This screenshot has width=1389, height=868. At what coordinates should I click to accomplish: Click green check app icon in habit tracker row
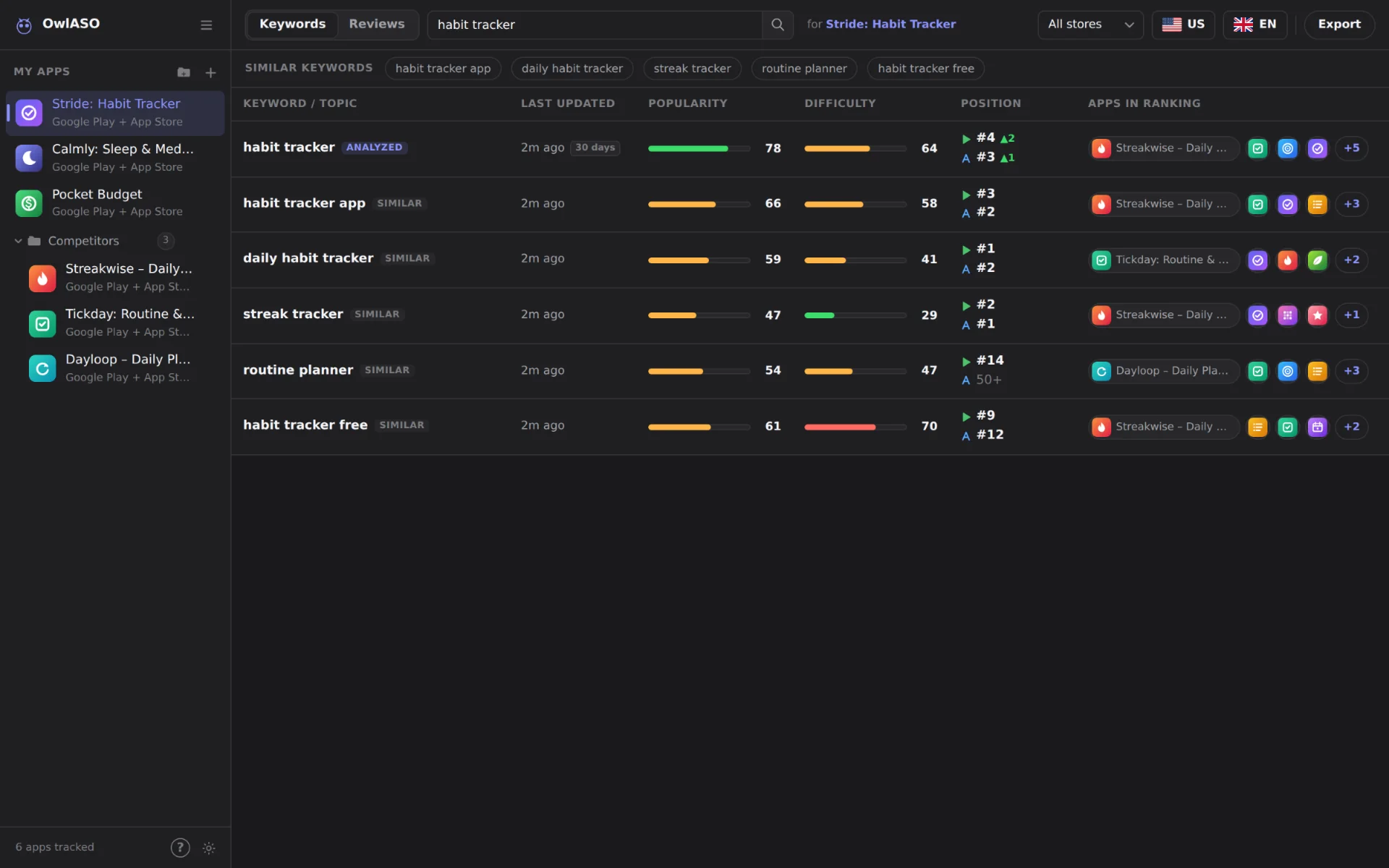(x=1258, y=148)
